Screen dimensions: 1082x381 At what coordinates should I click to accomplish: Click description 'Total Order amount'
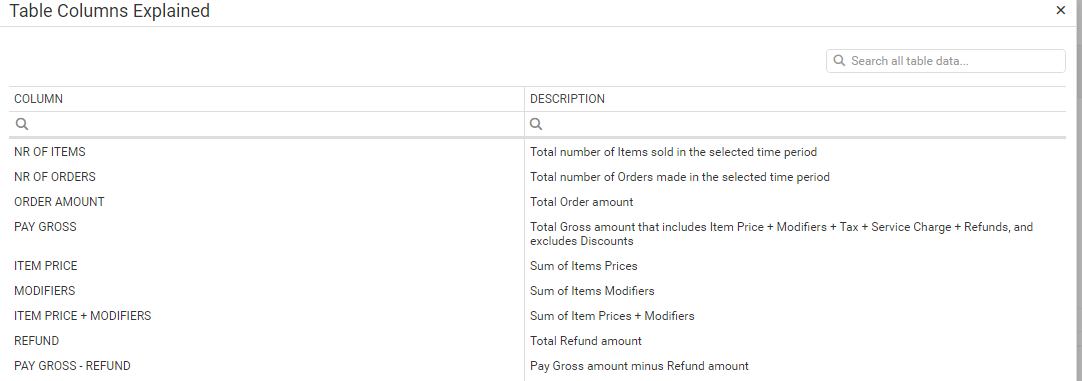[582, 202]
